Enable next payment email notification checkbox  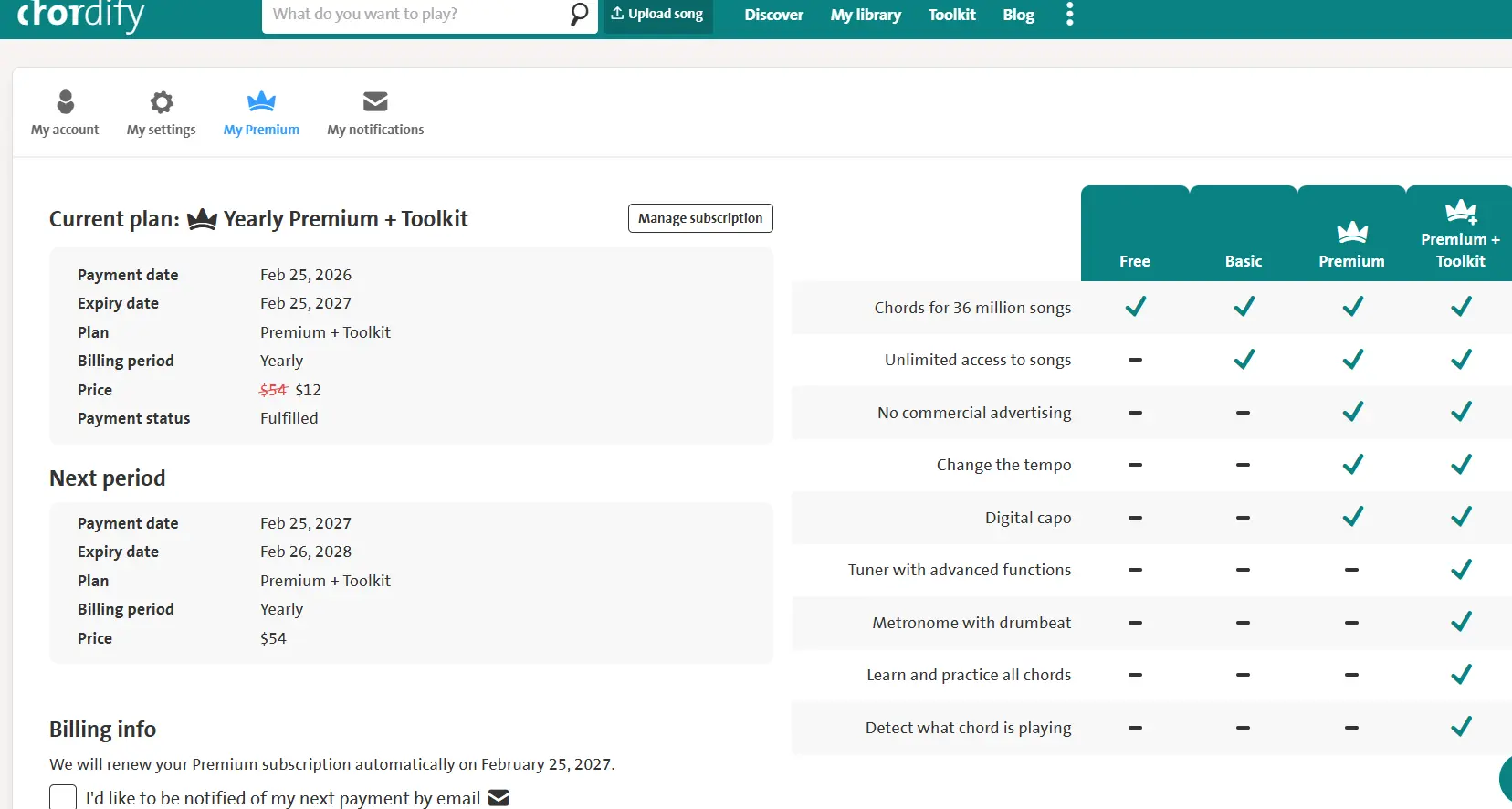(63, 797)
